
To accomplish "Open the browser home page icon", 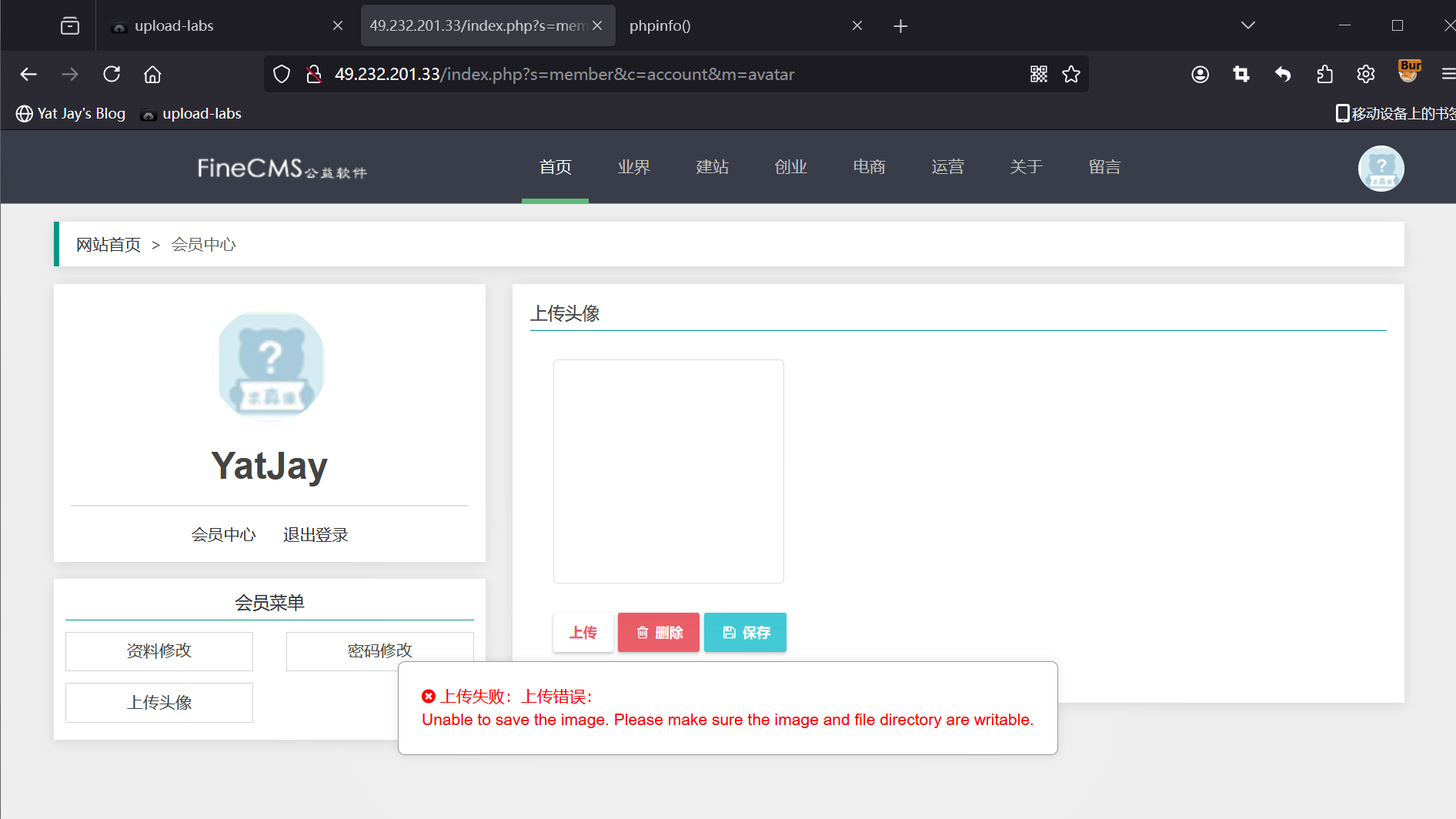I will point(152,74).
